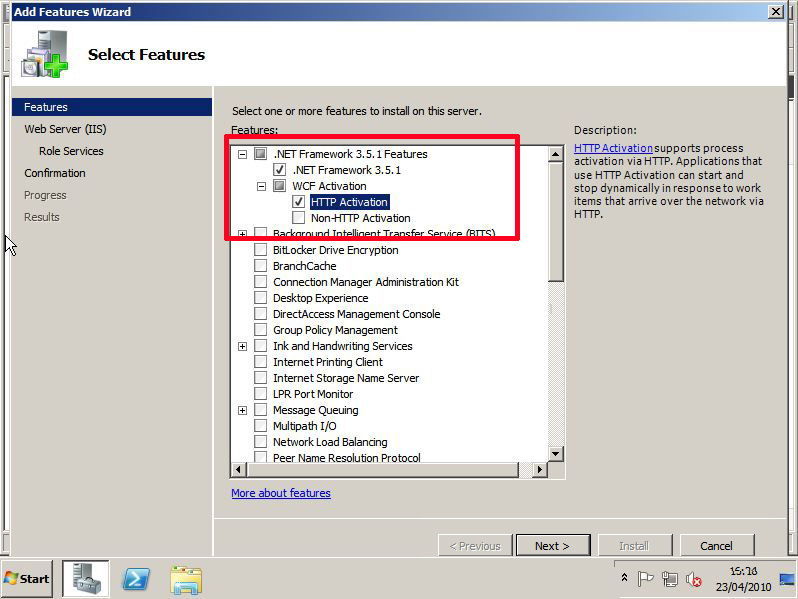Go to Web Server (IIS) step

[65, 129]
